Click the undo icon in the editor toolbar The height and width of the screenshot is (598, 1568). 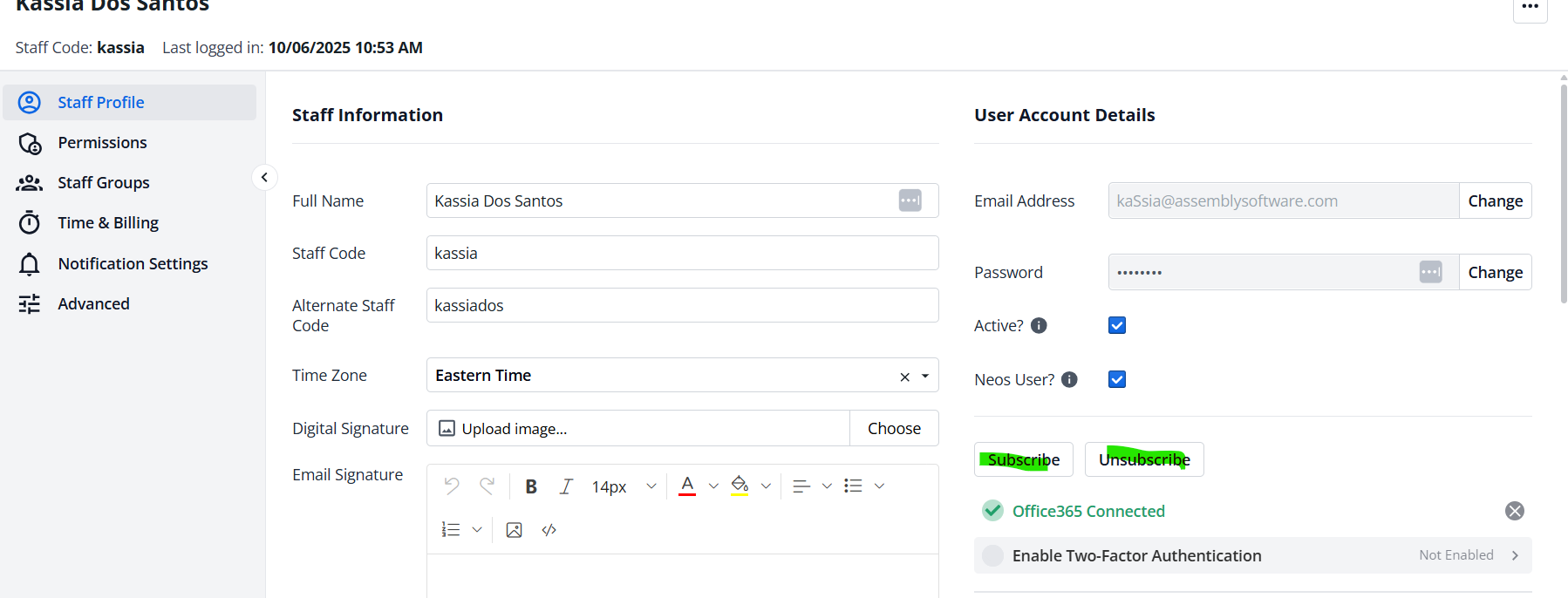[x=451, y=486]
